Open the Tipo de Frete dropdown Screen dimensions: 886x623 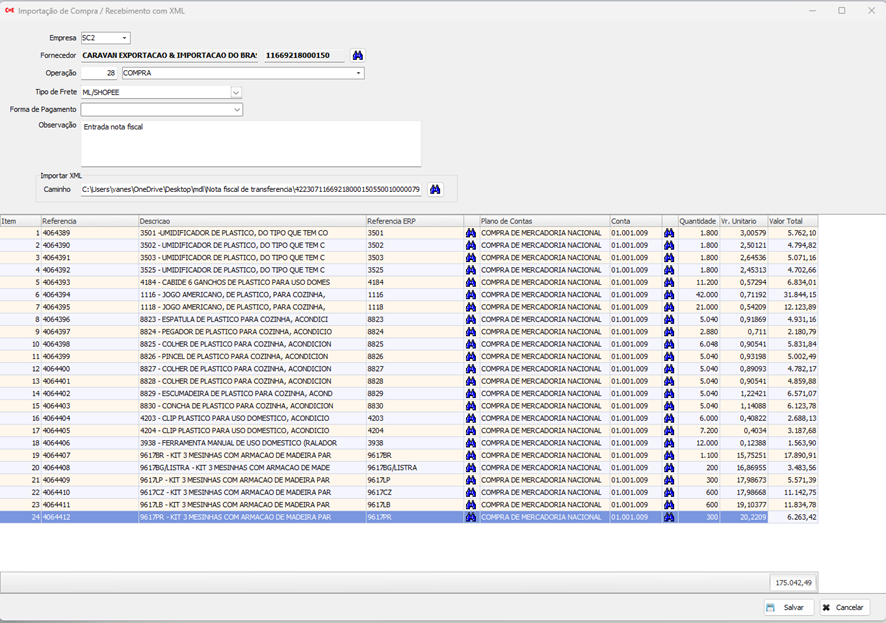236,92
